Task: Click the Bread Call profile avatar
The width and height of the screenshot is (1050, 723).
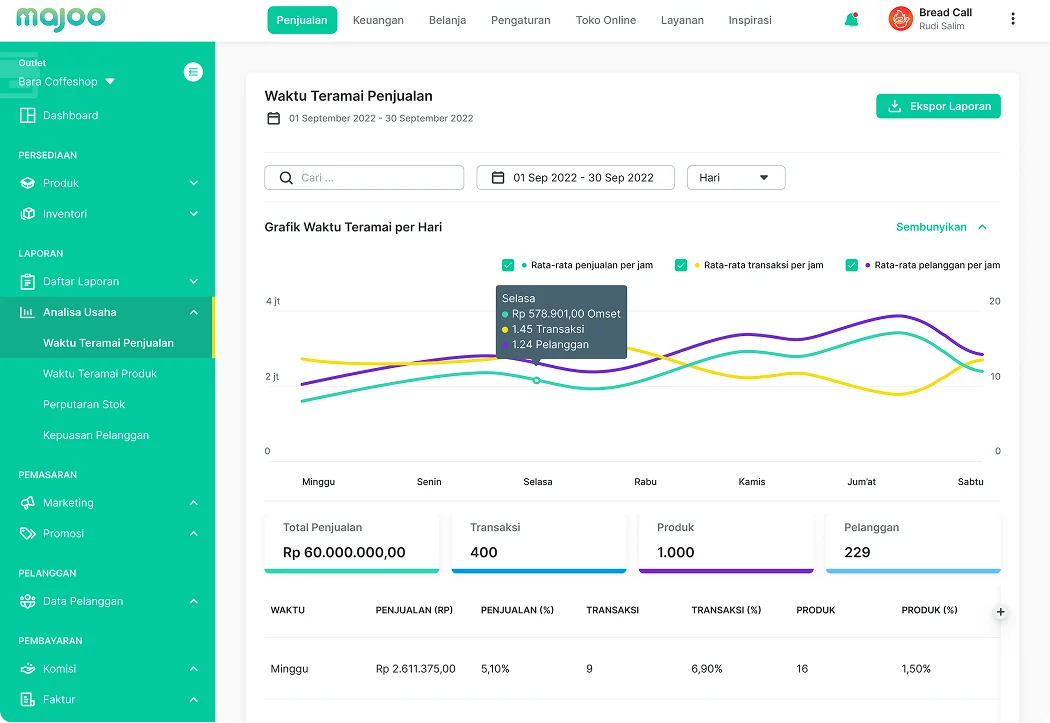Action: (x=900, y=19)
